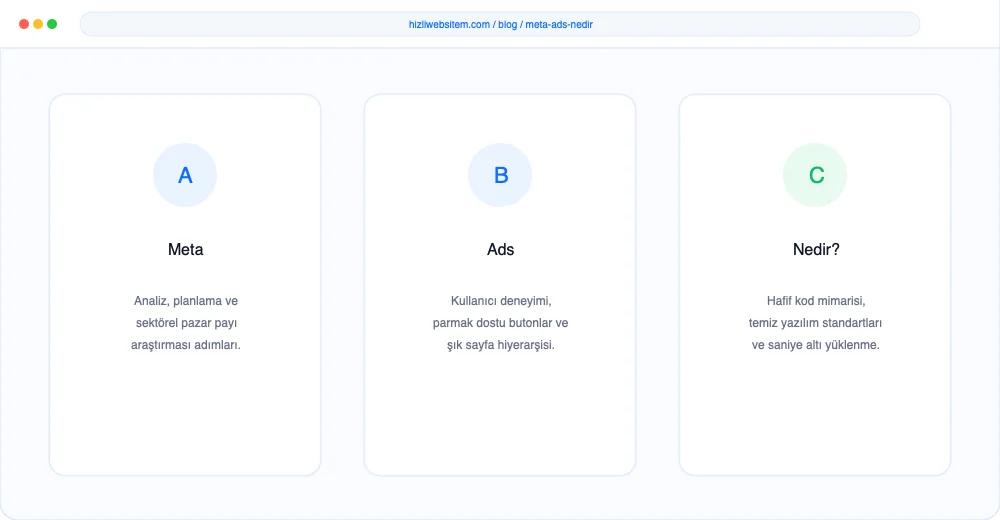
Task: Select the Meta card heading
Action: 186,249
